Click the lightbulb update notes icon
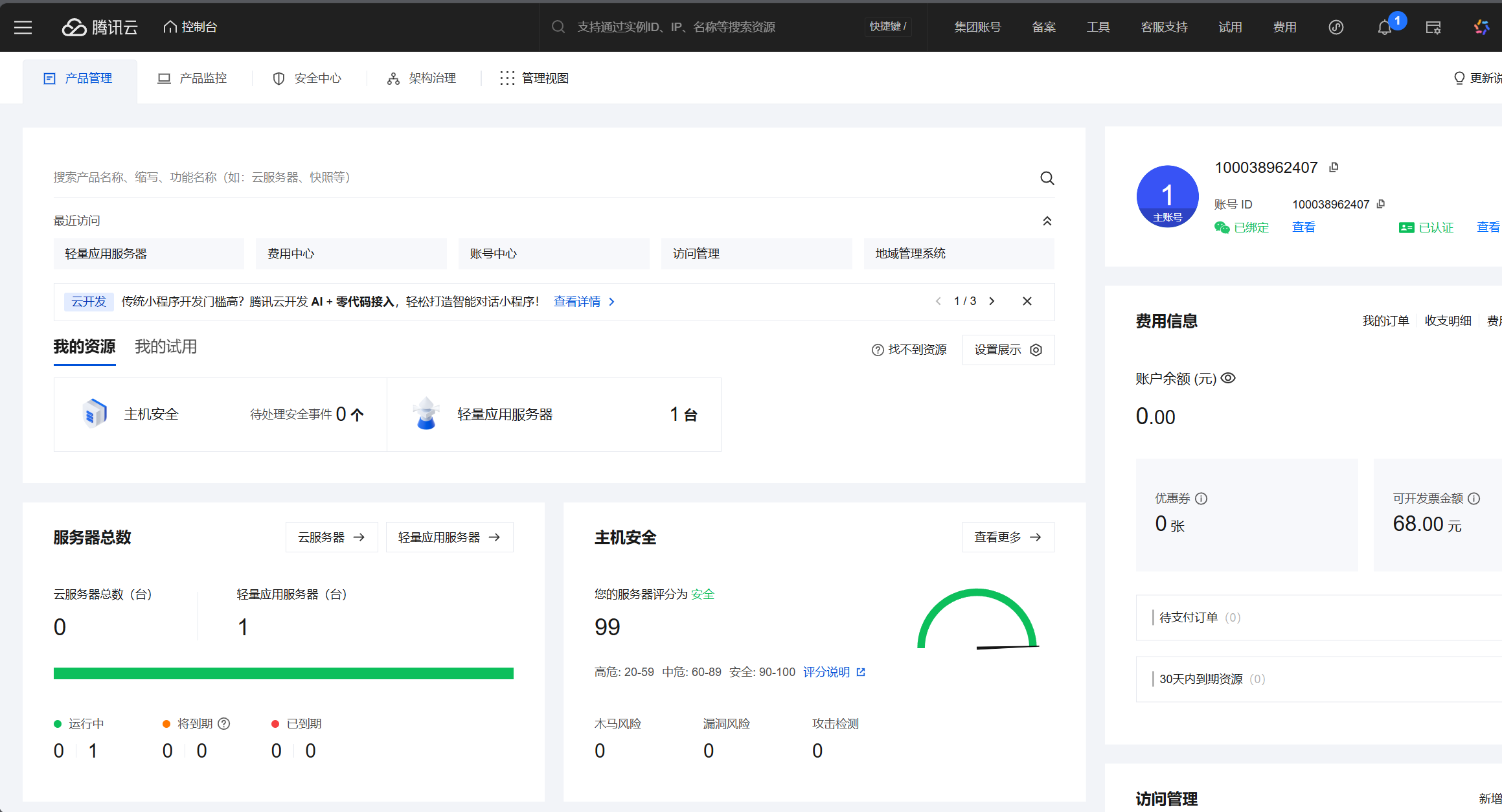Image resolution: width=1502 pixels, height=812 pixels. pyautogui.click(x=1459, y=78)
